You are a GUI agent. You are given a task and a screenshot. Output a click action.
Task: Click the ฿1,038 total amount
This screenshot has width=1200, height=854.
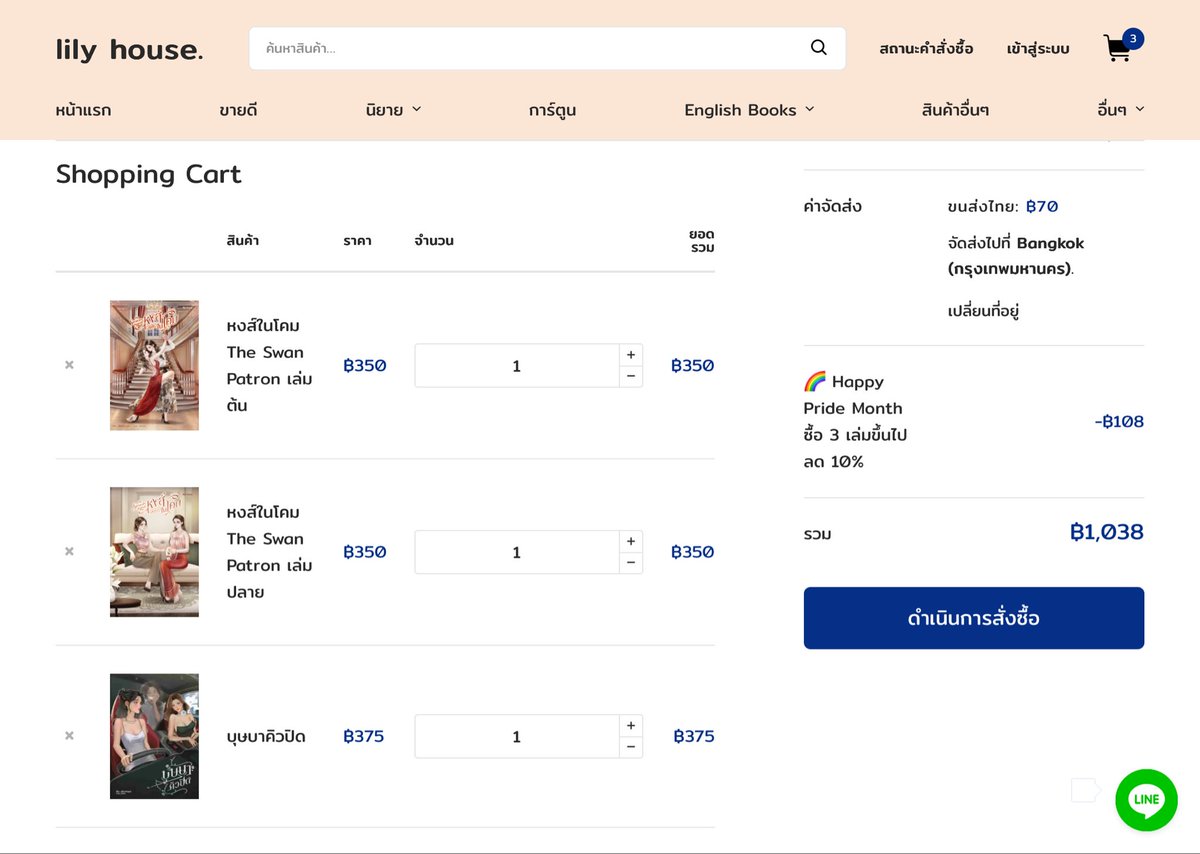pos(1106,532)
